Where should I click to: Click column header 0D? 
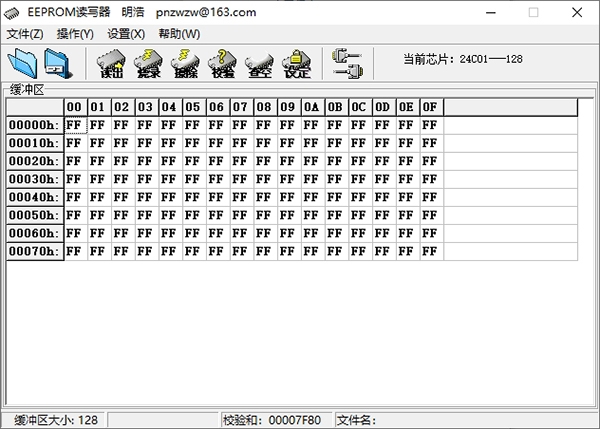pyautogui.click(x=384, y=107)
